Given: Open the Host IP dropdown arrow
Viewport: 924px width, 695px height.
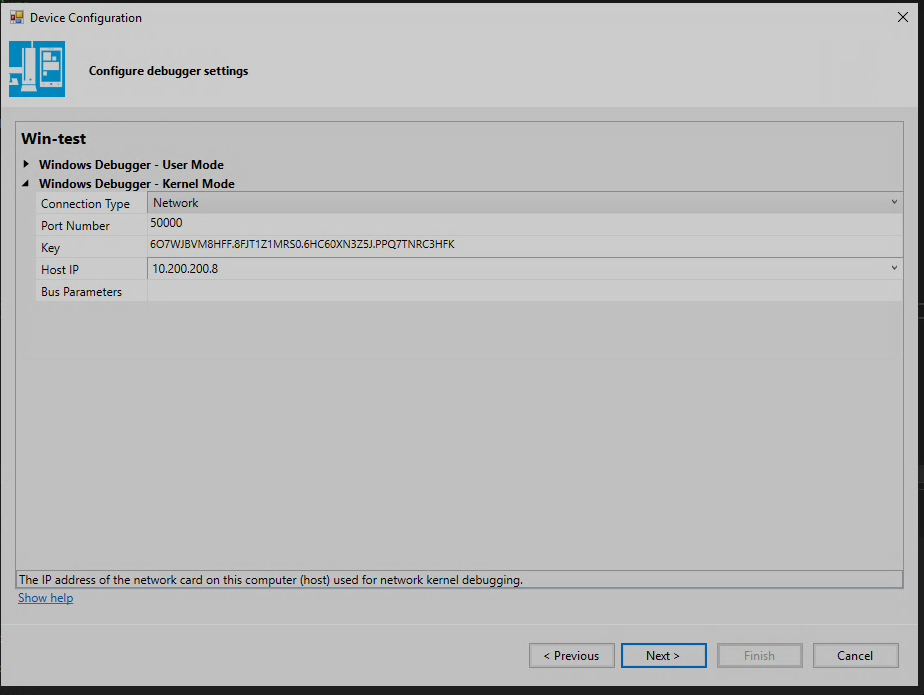Looking at the screenshot, I should [894, 268].
